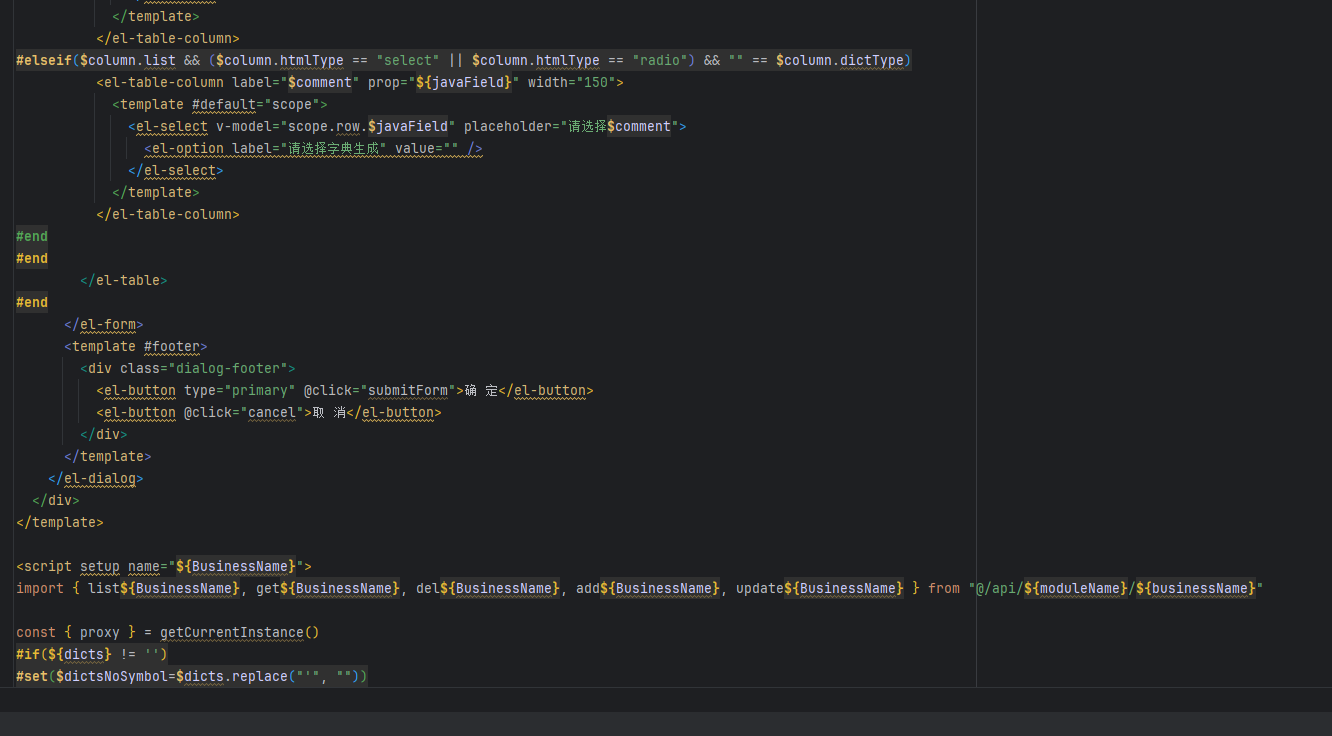Click the #end directly below </el-table>
This screenshot has height=736, width=1332.
[x=32, y=303]
